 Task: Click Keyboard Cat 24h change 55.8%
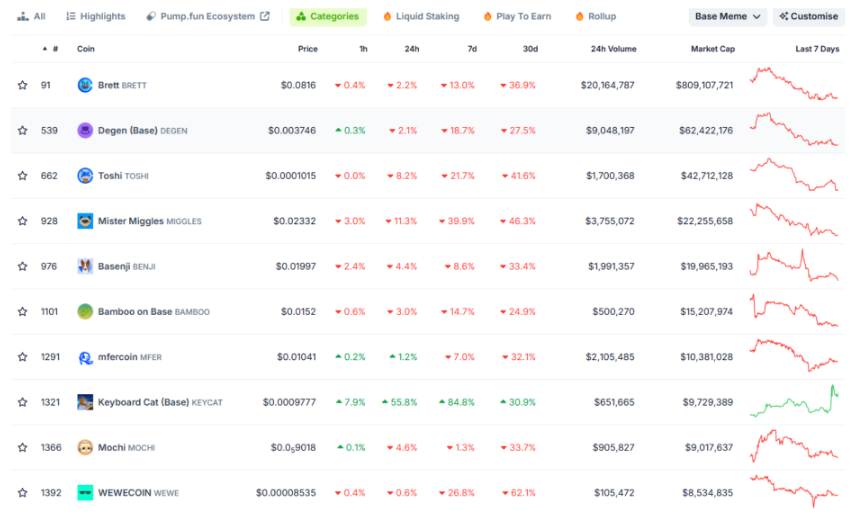(x=400, y=402)
